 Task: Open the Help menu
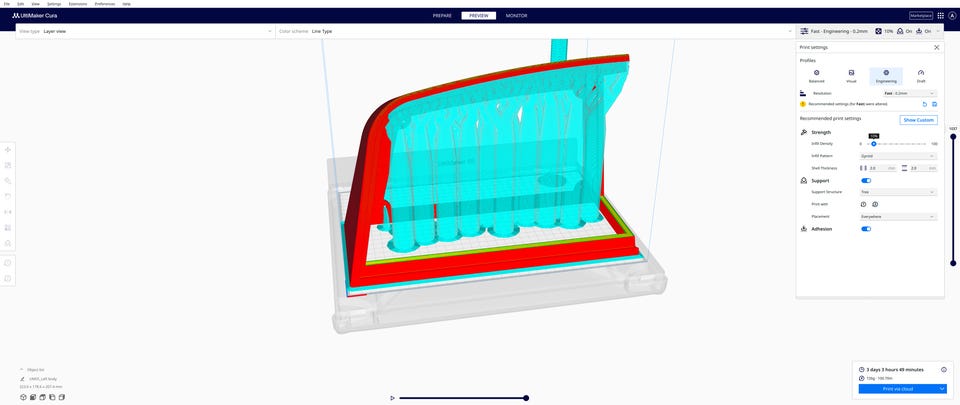(126, 4)
